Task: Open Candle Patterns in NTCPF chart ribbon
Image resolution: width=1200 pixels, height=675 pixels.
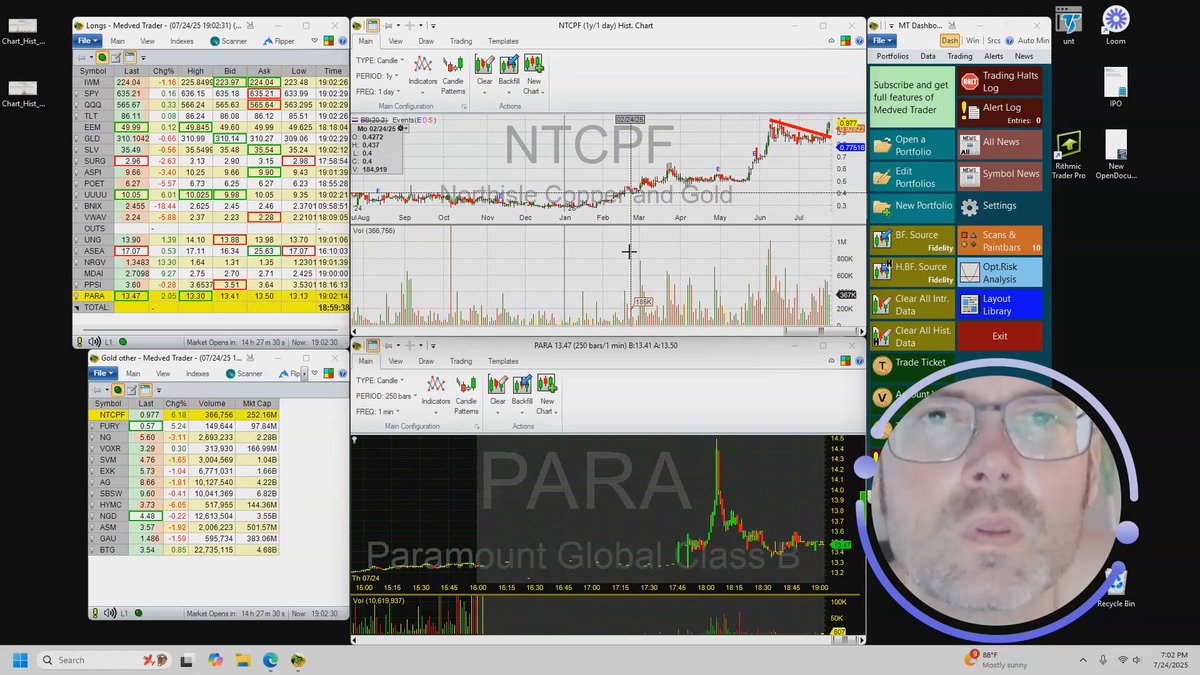Action: [x=453, y=72]
